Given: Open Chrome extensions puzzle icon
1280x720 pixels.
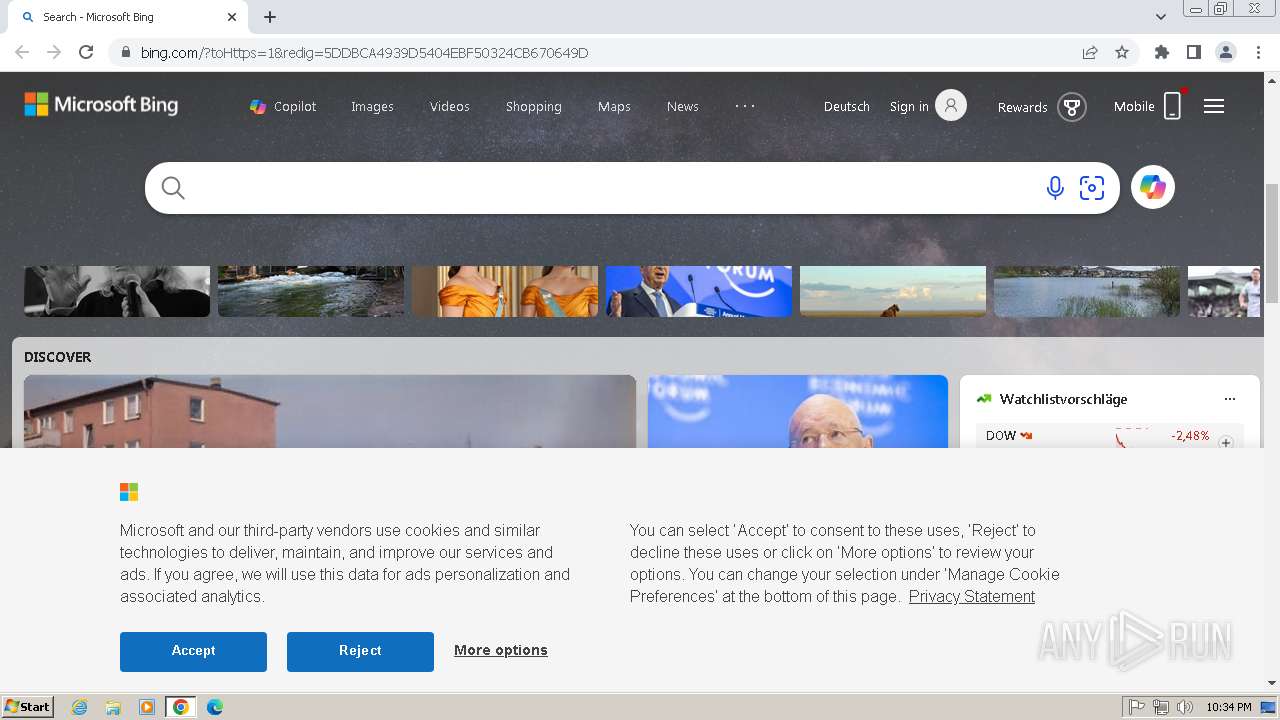Looking at the screenshot, I should (x=1162, y=52).
